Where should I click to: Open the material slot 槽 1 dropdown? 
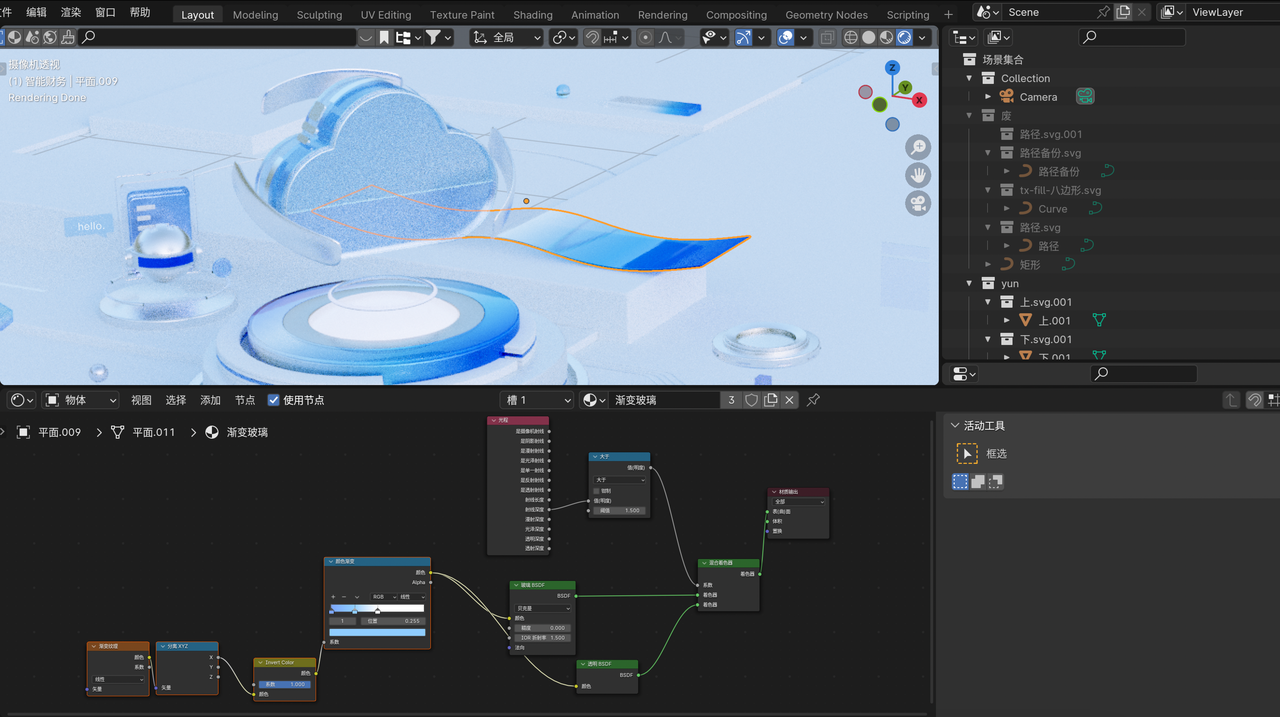click(537, 400)
